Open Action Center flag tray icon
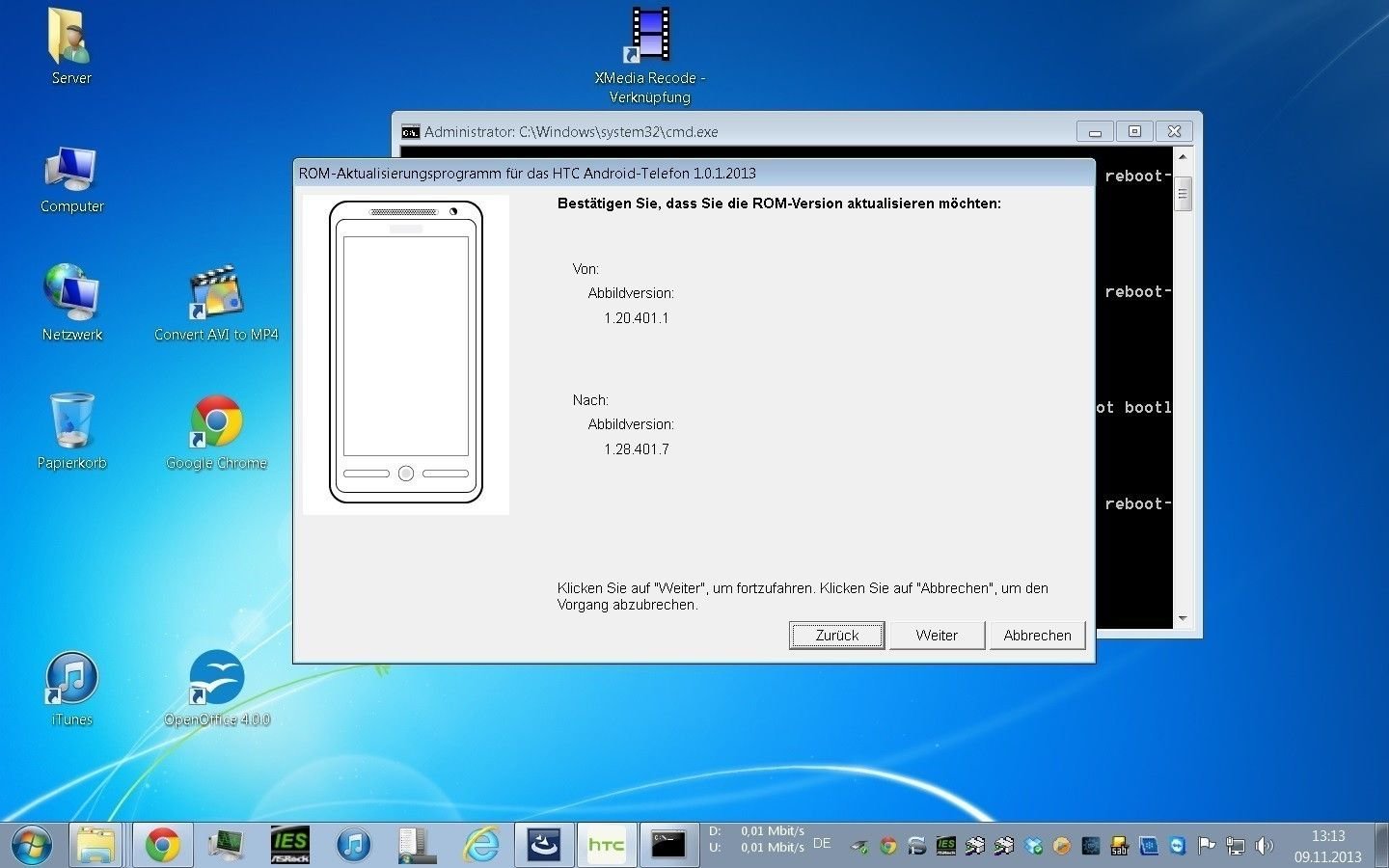The width and height of the screenshot is (1389, 868). coord(1207,847)
